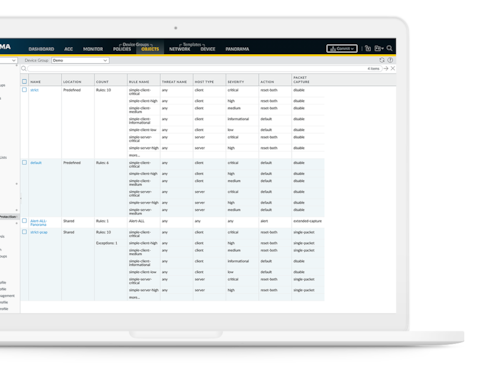Click the filter search magnifier icon
Image resolution: width=480 pixels, height=367 pixels.
click(x=24, y=68)
